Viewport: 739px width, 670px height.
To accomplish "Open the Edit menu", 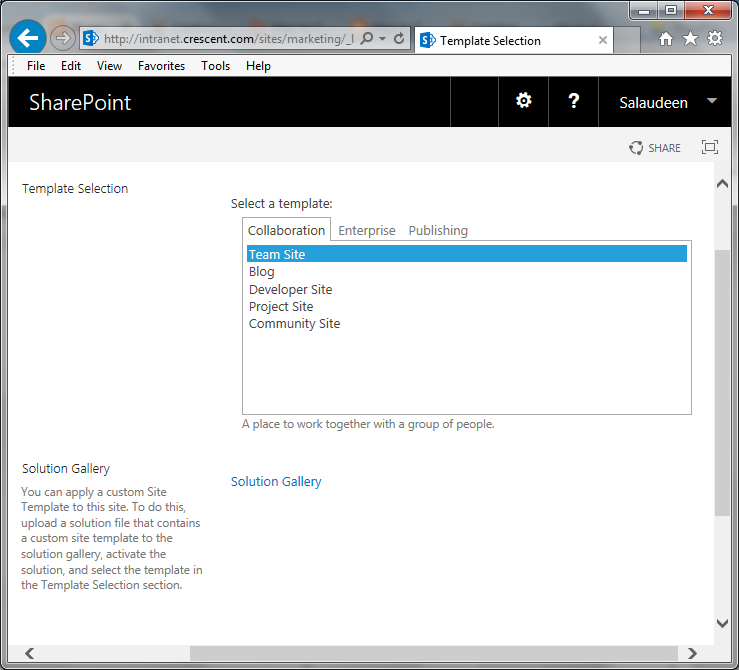I will click(71, 66).
